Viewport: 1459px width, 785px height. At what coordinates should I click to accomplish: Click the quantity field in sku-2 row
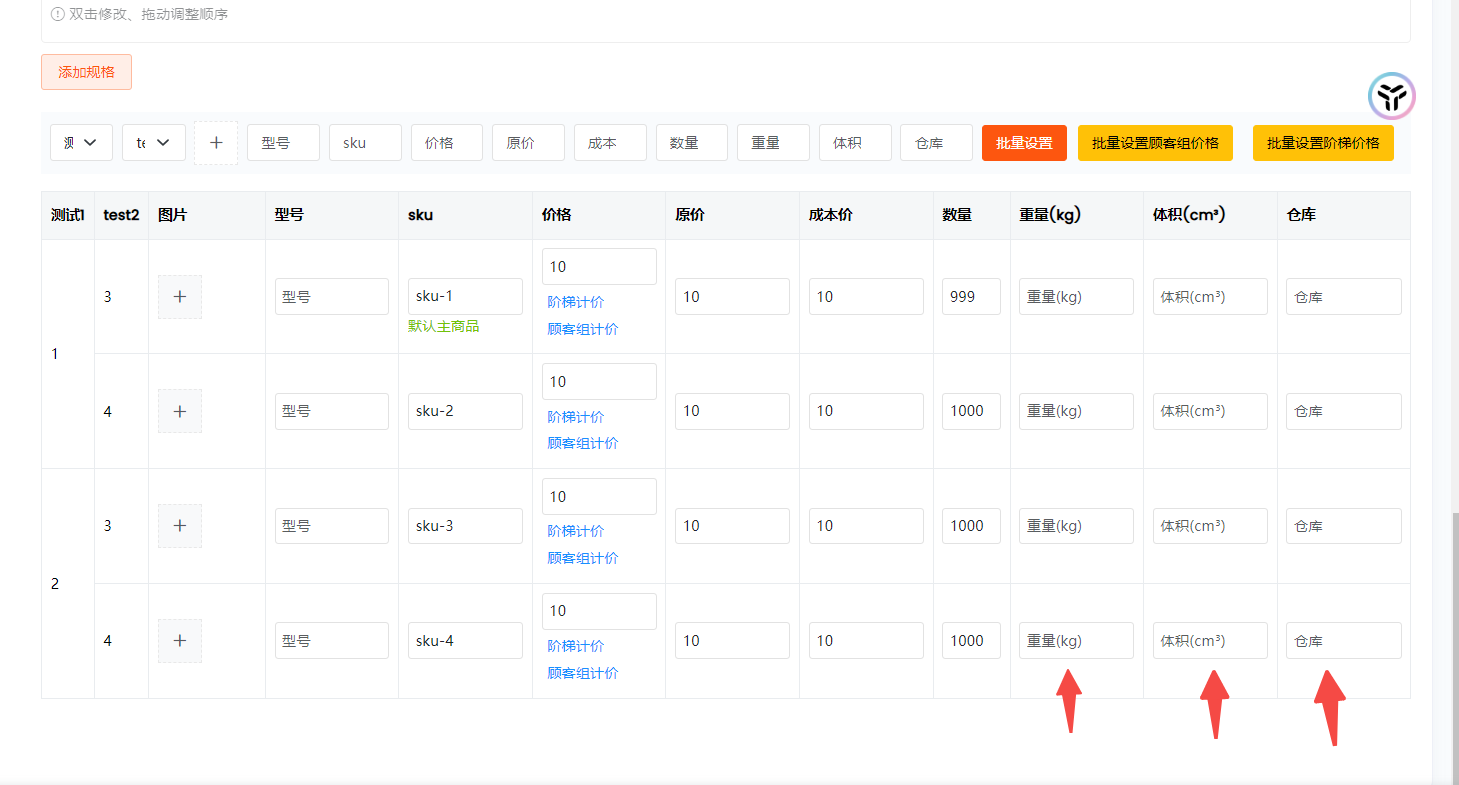[971, 411]
